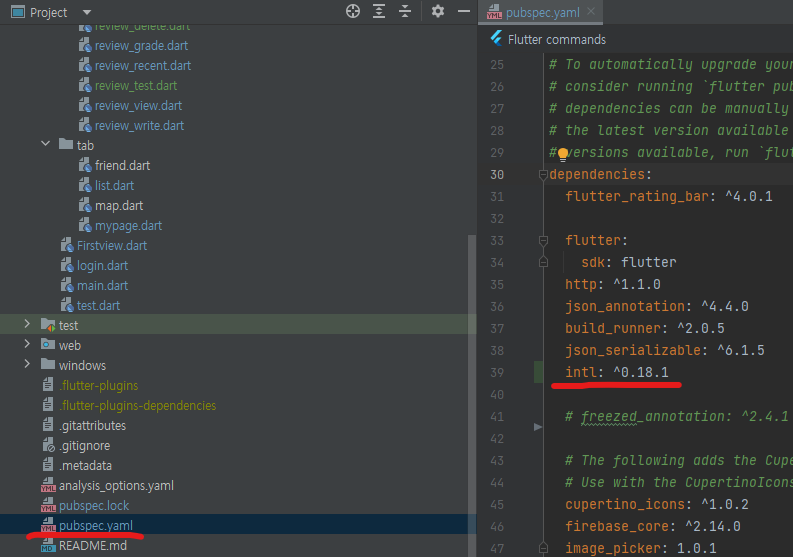Open Project panel settings gear
Image resolution: width=793 pixels, height=557 pixels.
coord(438,11)
